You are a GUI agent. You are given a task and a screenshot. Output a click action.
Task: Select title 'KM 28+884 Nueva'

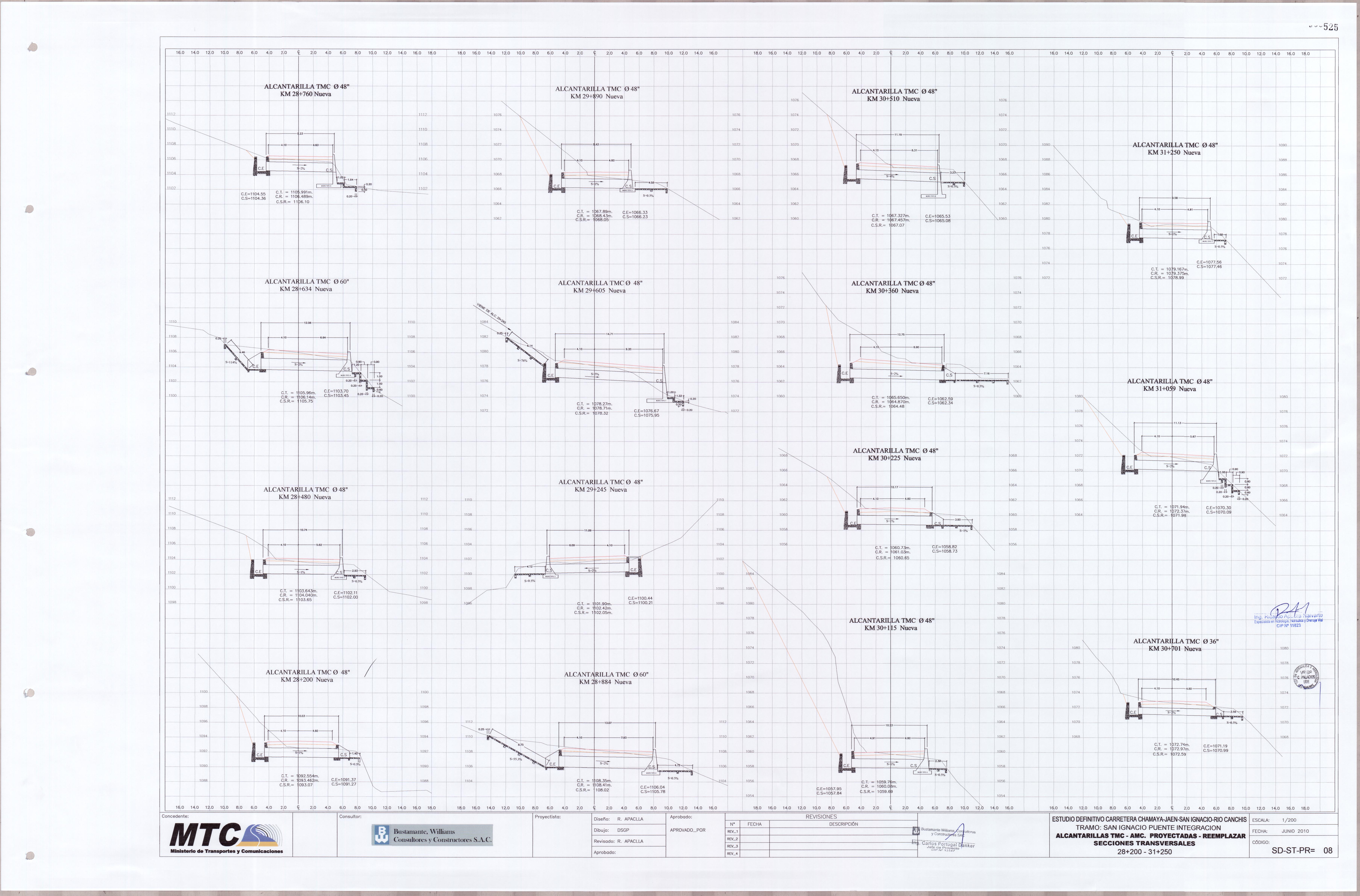tap(605, 682)
